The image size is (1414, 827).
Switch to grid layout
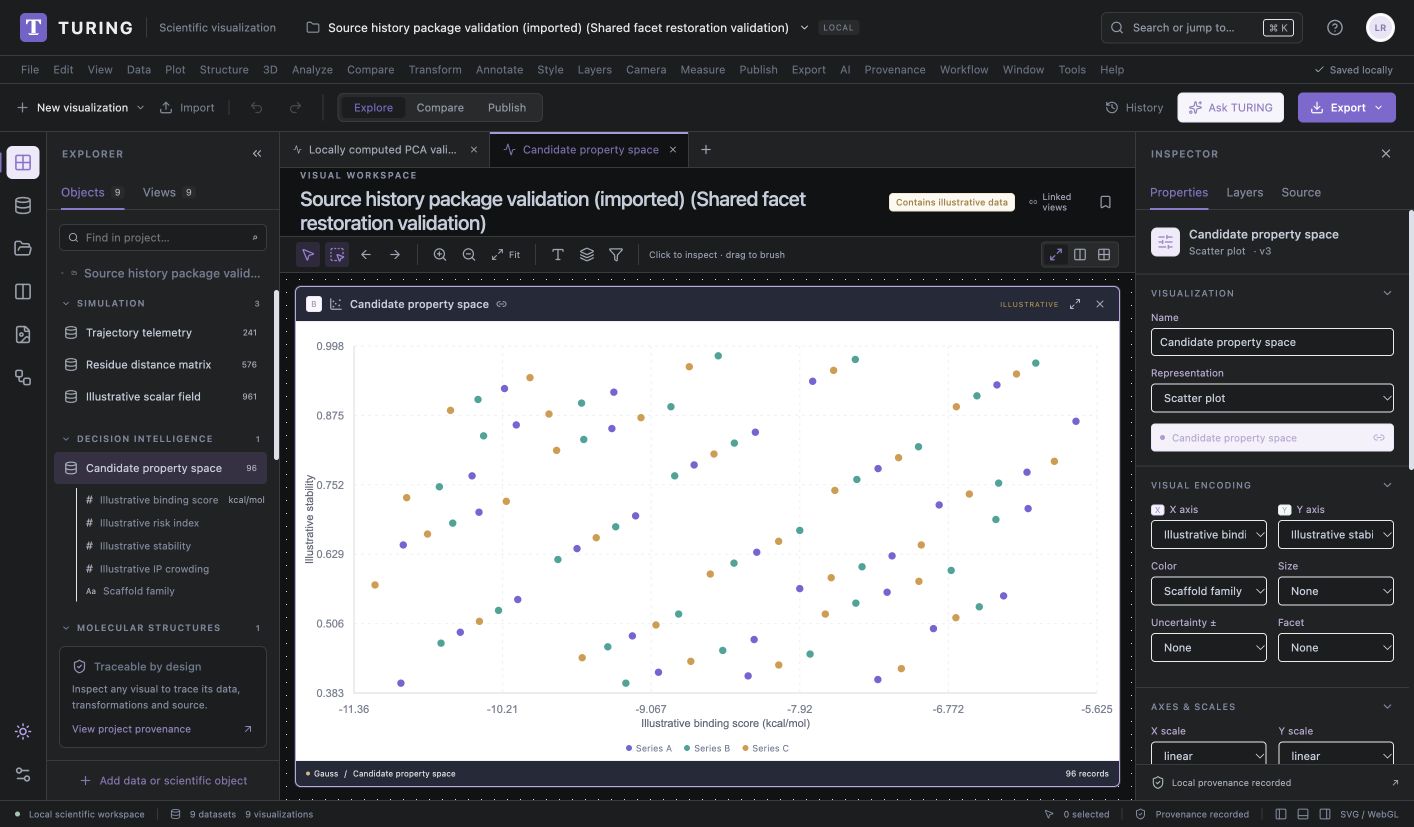tap(1104, 255)
